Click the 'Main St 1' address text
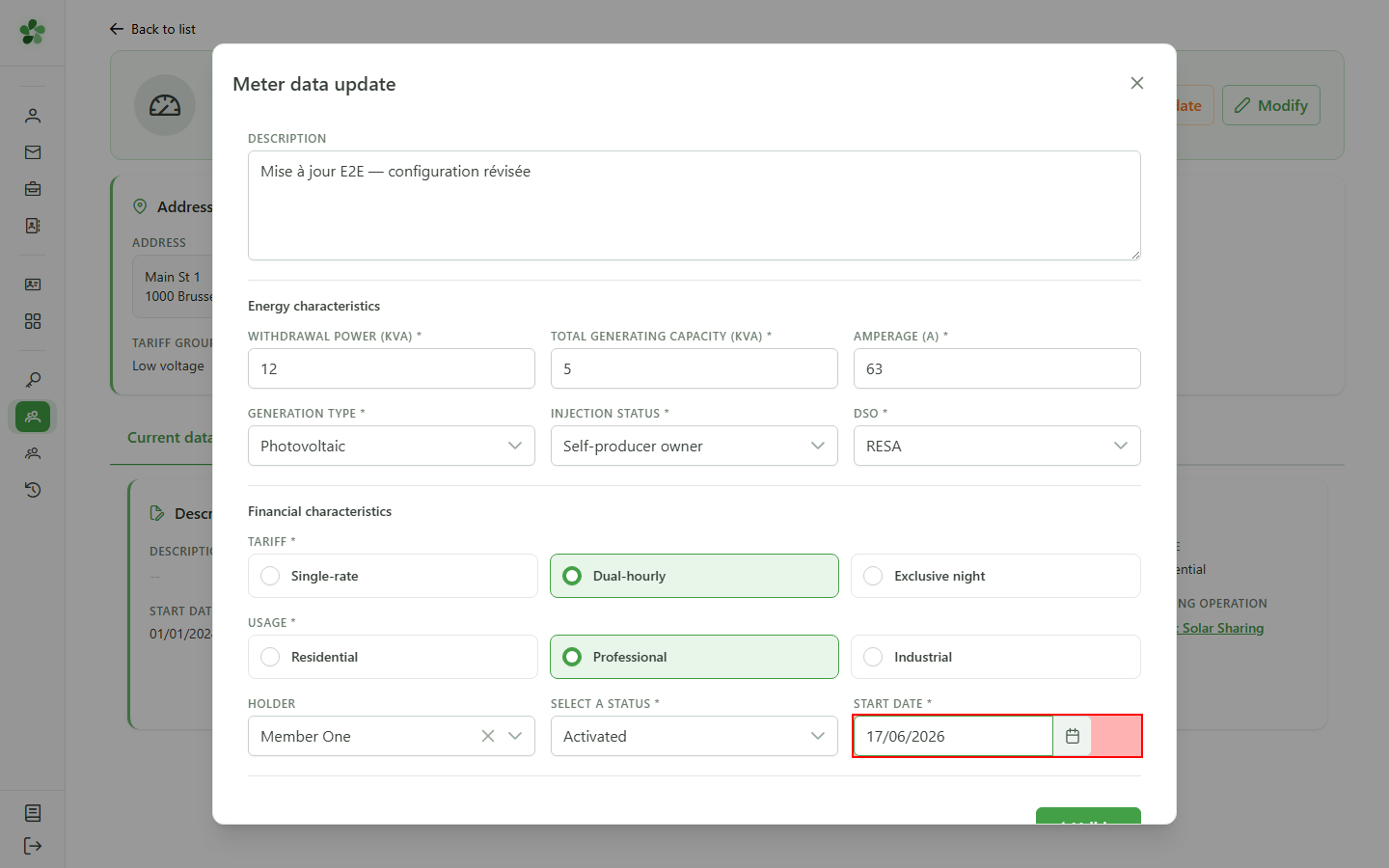Viewport: 1389px width, 868px height. (x=173, y=277)
